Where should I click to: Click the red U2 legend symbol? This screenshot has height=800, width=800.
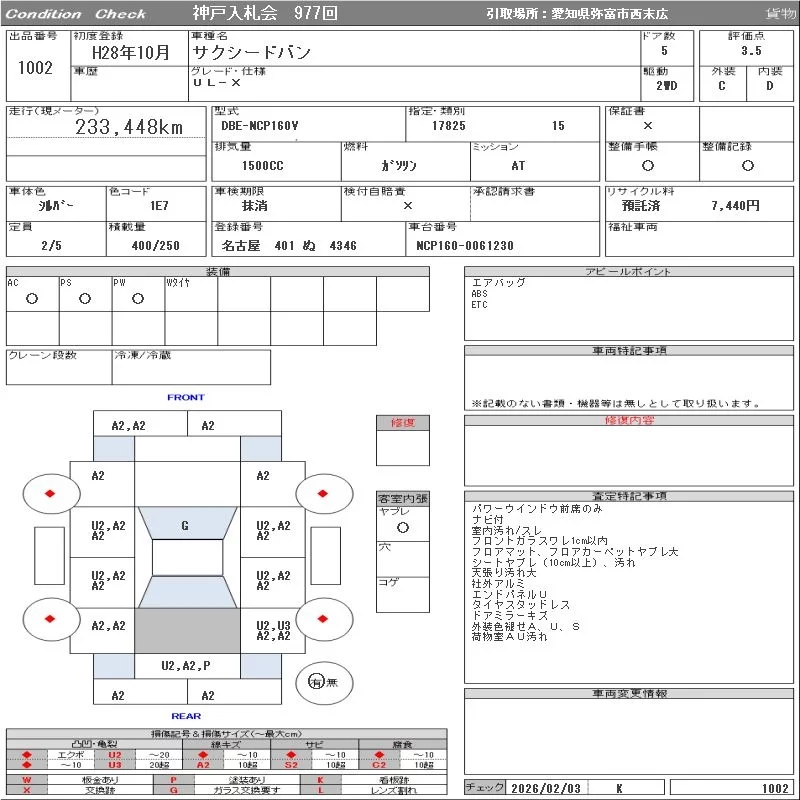pyautogui.click(x=114, y=754)
